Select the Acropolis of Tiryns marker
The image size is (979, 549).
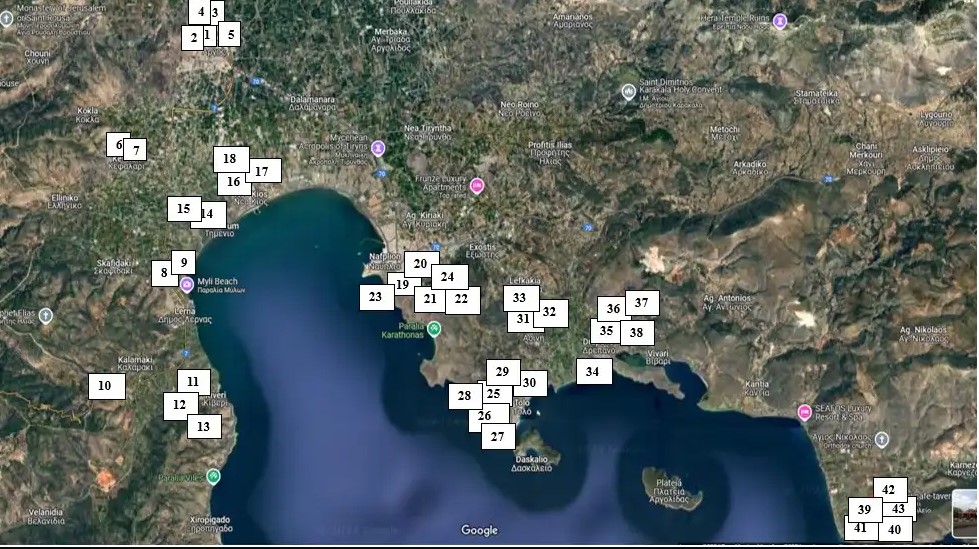(378, 148)
